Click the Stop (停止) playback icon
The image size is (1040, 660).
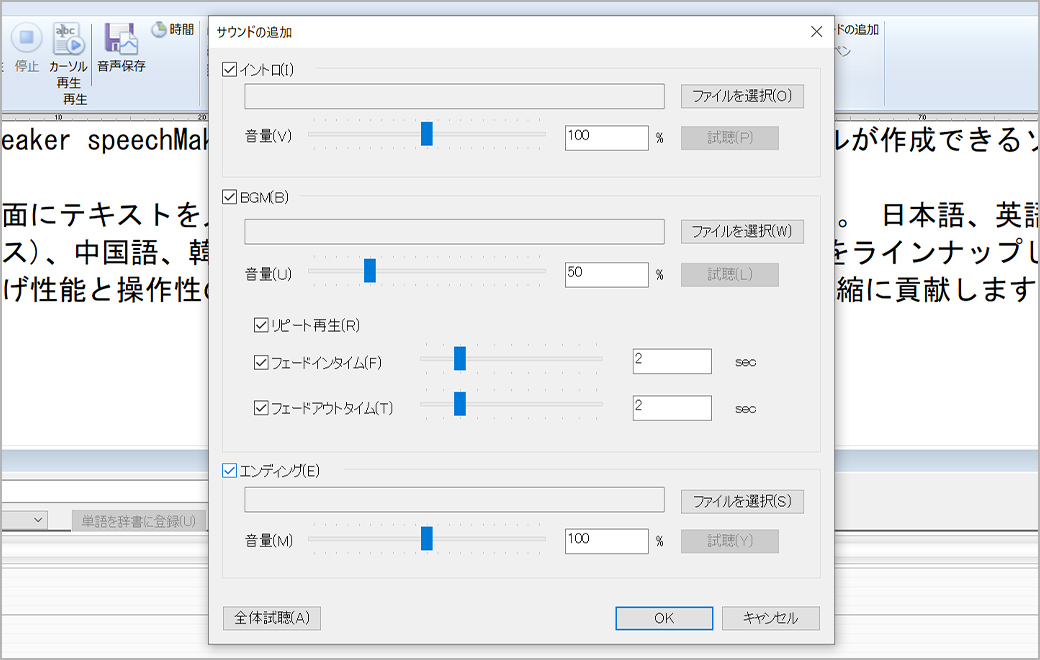point(26,40)
